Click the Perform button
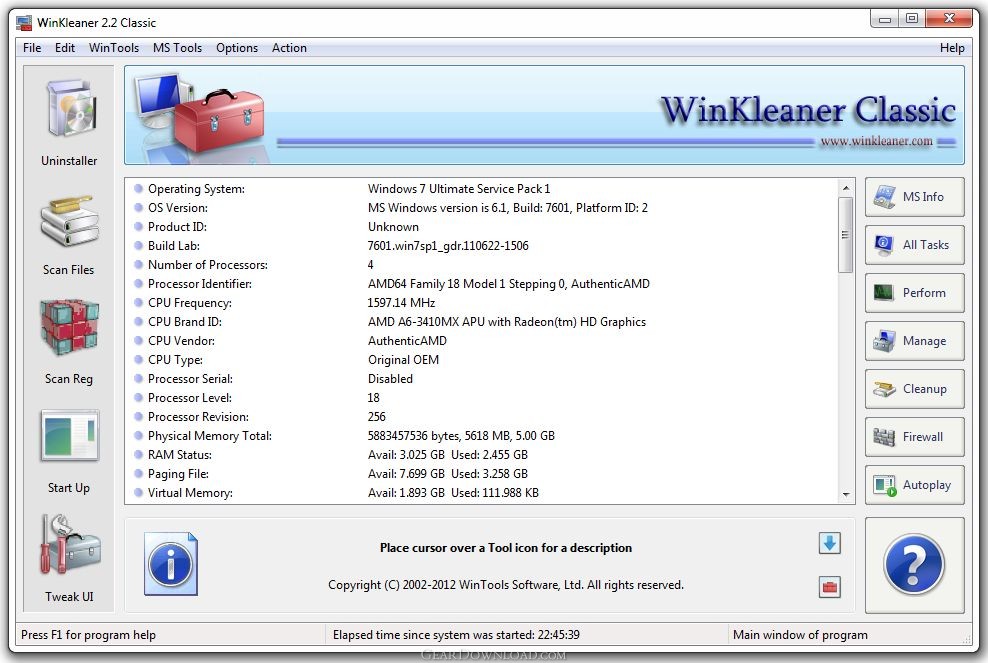This screenshot has height=663, width=988. tap(914, 293)
